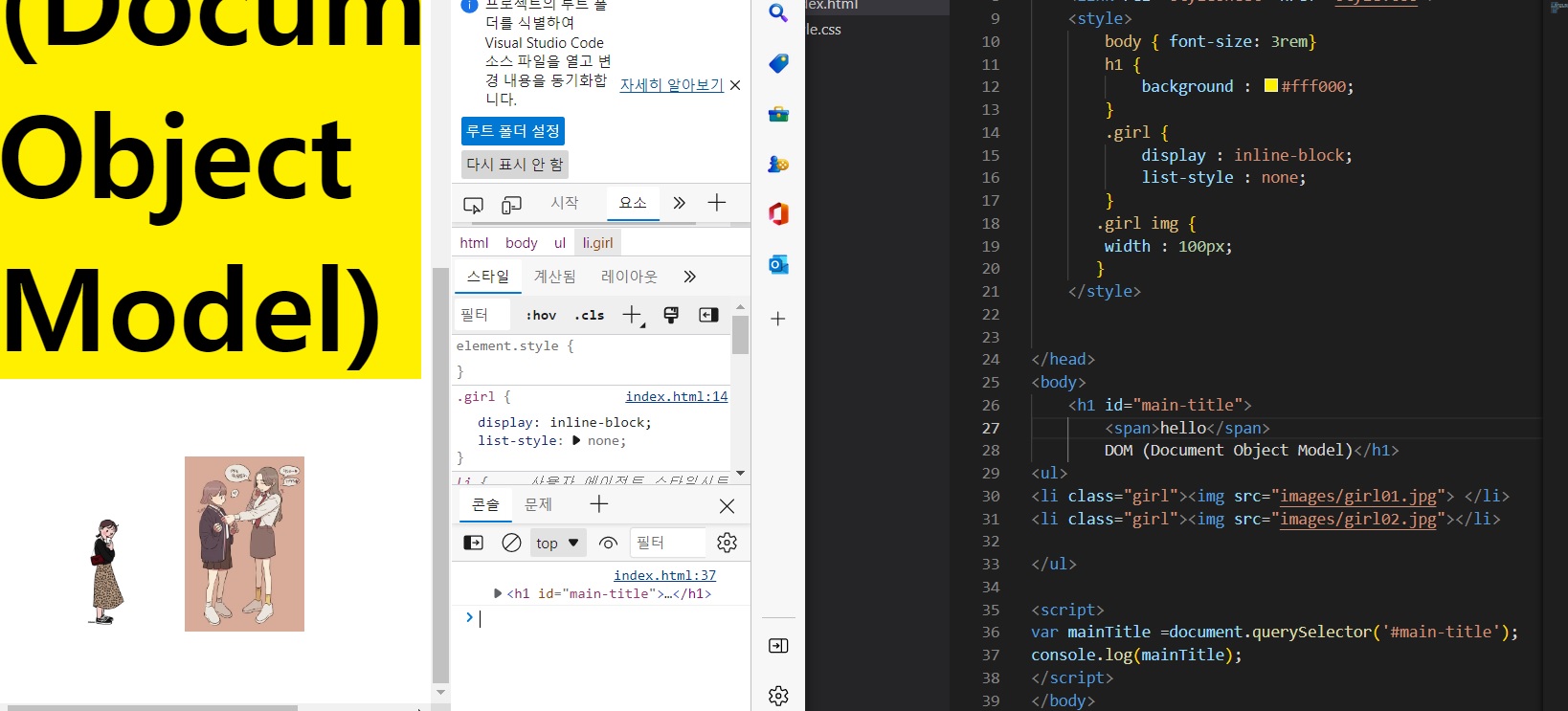This screenshot has height=711, width=1568.
Task: Click the page horizontal scrollbar
Action: tap(153, 707)
